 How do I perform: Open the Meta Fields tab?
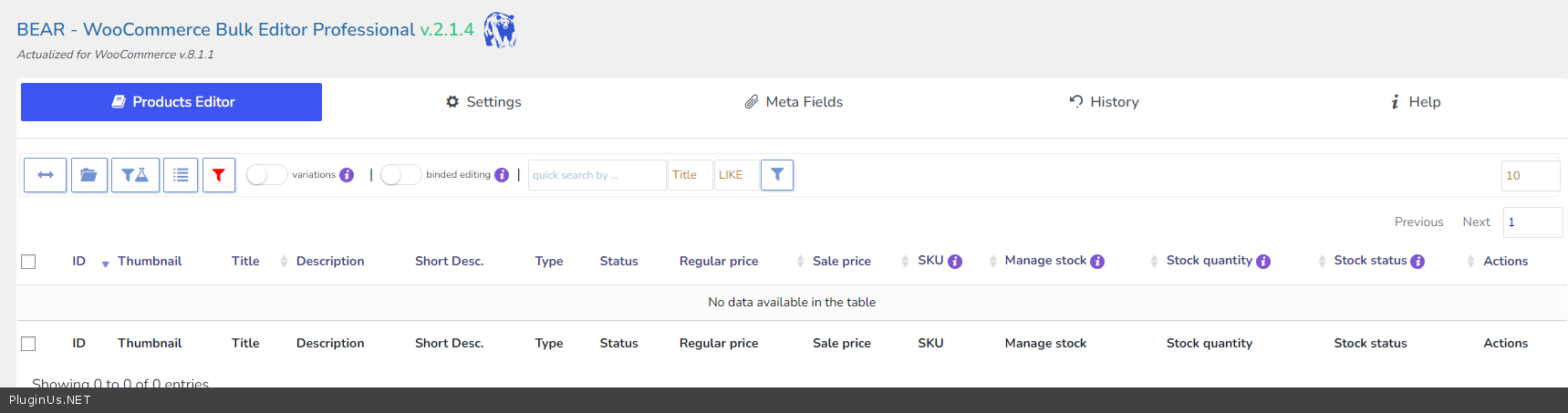[x=794, y=102]
